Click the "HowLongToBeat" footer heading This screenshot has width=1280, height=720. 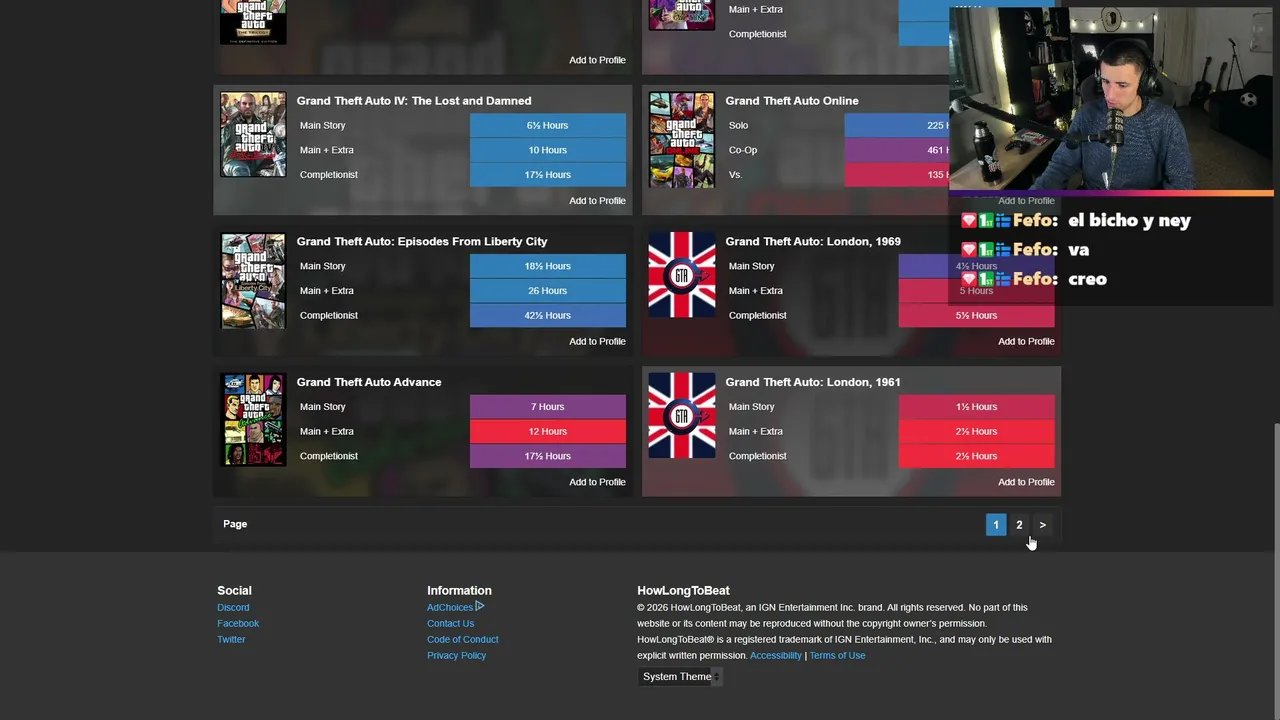tap(683, 591)
